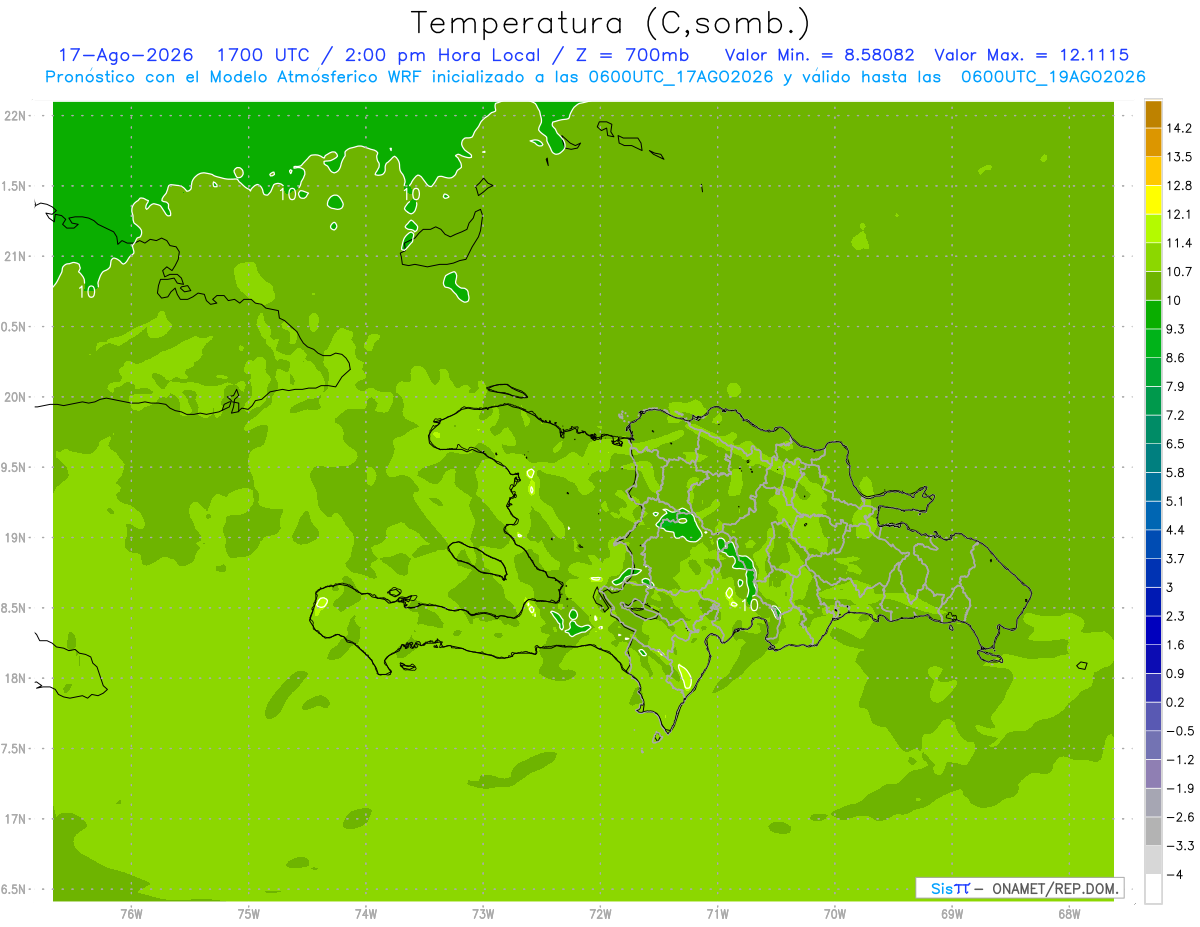
Task: Click the "68W" longitude label
Action: coord(1068,913)
